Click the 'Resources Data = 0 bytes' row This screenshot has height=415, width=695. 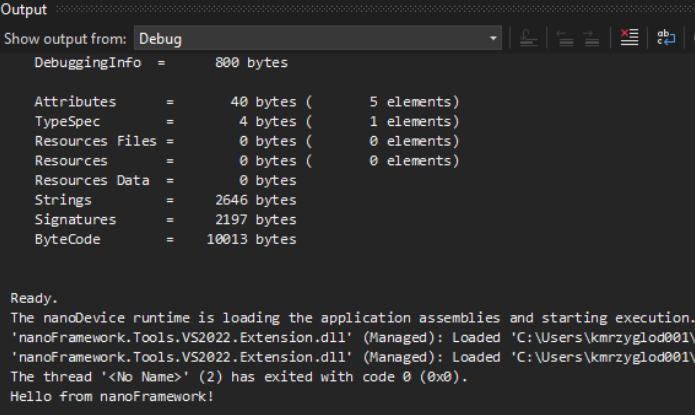[166, 180]
